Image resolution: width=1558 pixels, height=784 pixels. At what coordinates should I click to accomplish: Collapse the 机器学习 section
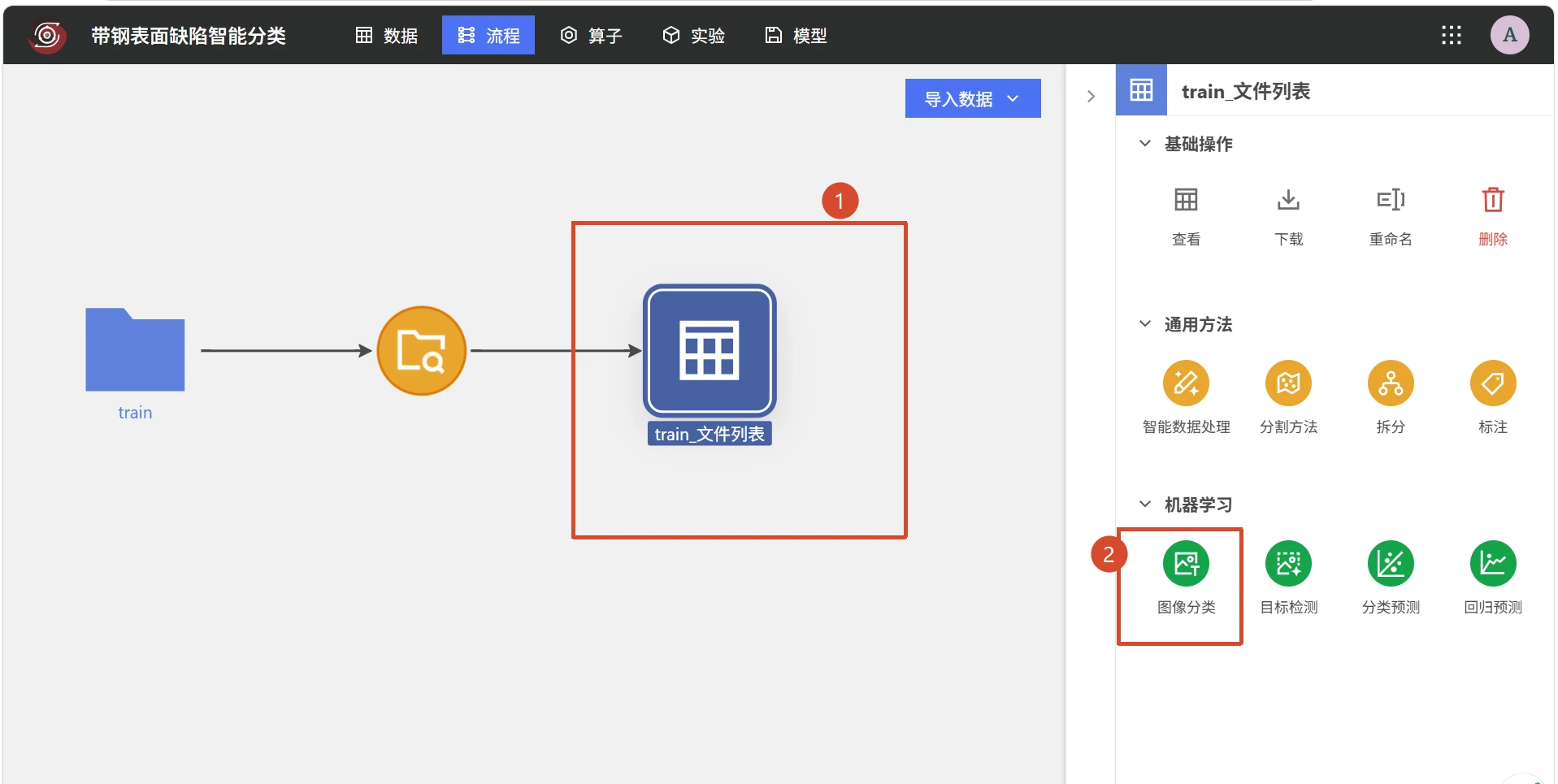click(x=1144, y=505)
